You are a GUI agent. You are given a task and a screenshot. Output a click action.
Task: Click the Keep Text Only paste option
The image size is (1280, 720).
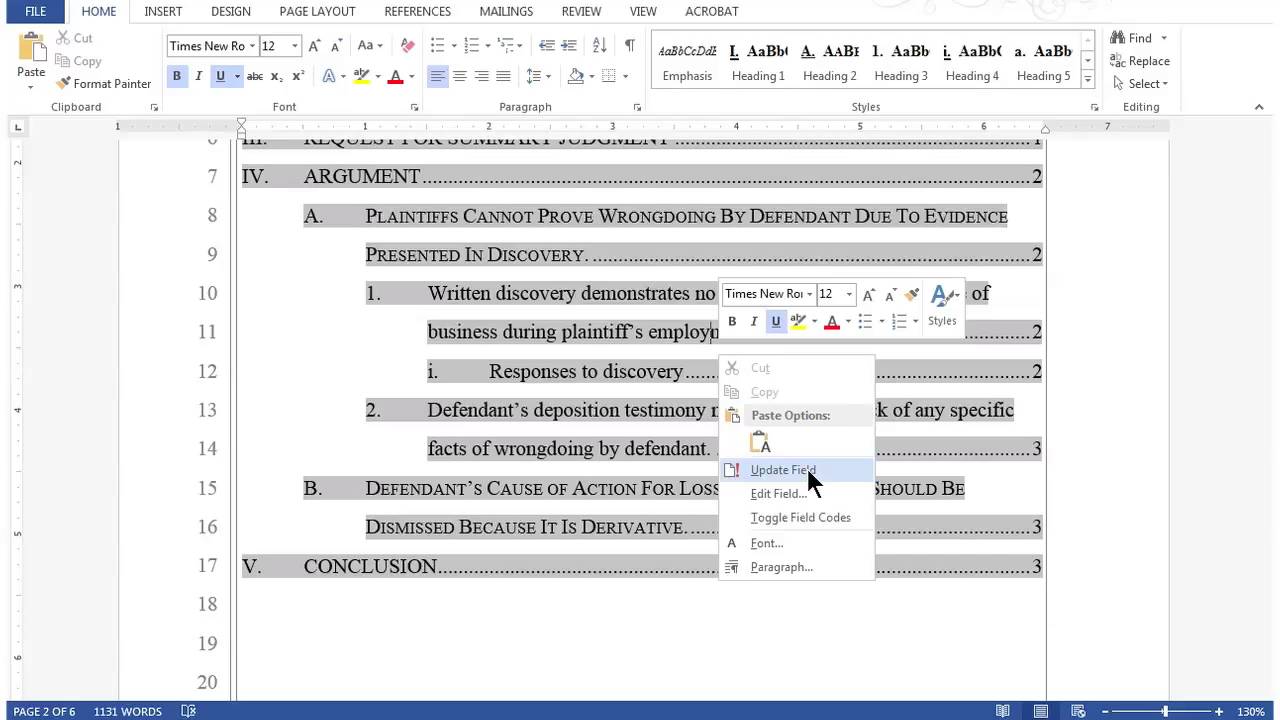tap(761, 442)
